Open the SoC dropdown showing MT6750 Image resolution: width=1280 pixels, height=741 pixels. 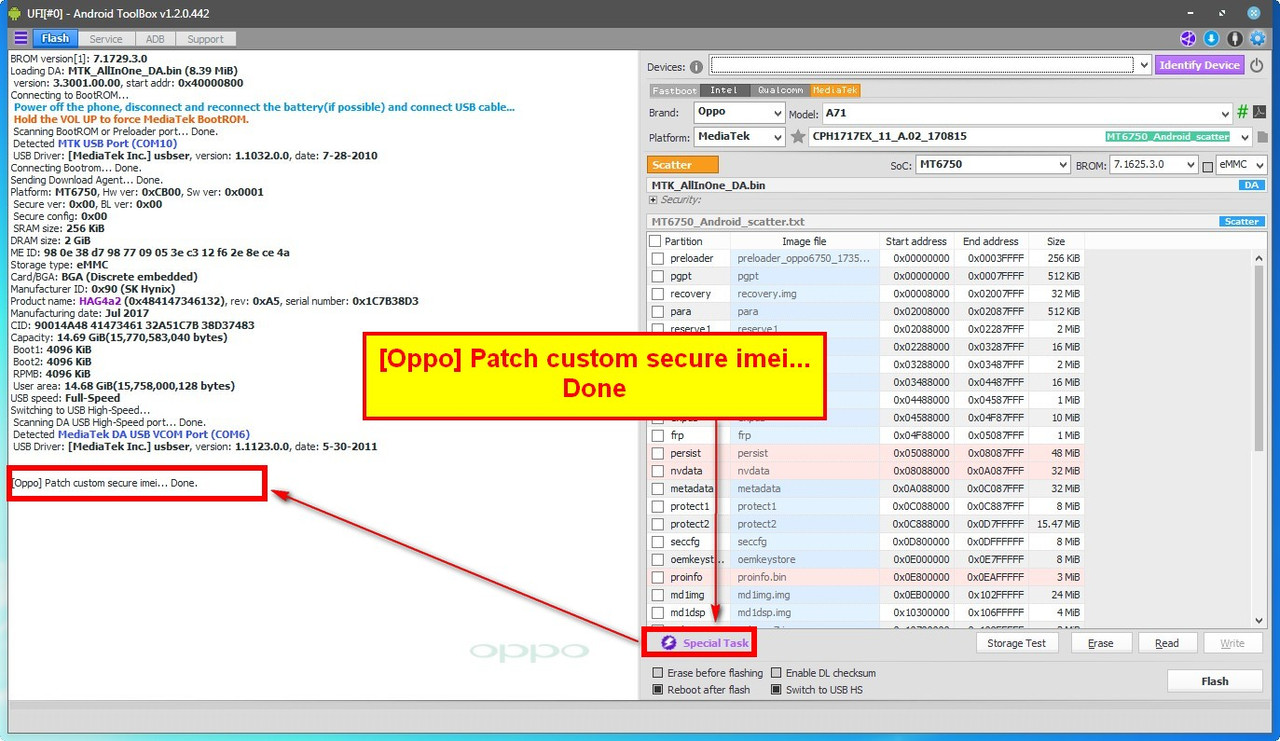click(993, 164)
